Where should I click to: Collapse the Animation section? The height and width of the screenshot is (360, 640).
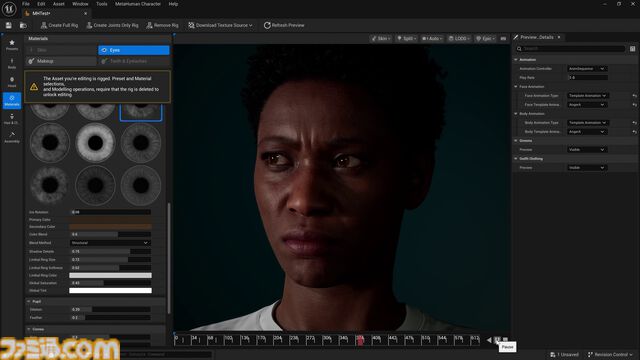click(x=516, y=60)
